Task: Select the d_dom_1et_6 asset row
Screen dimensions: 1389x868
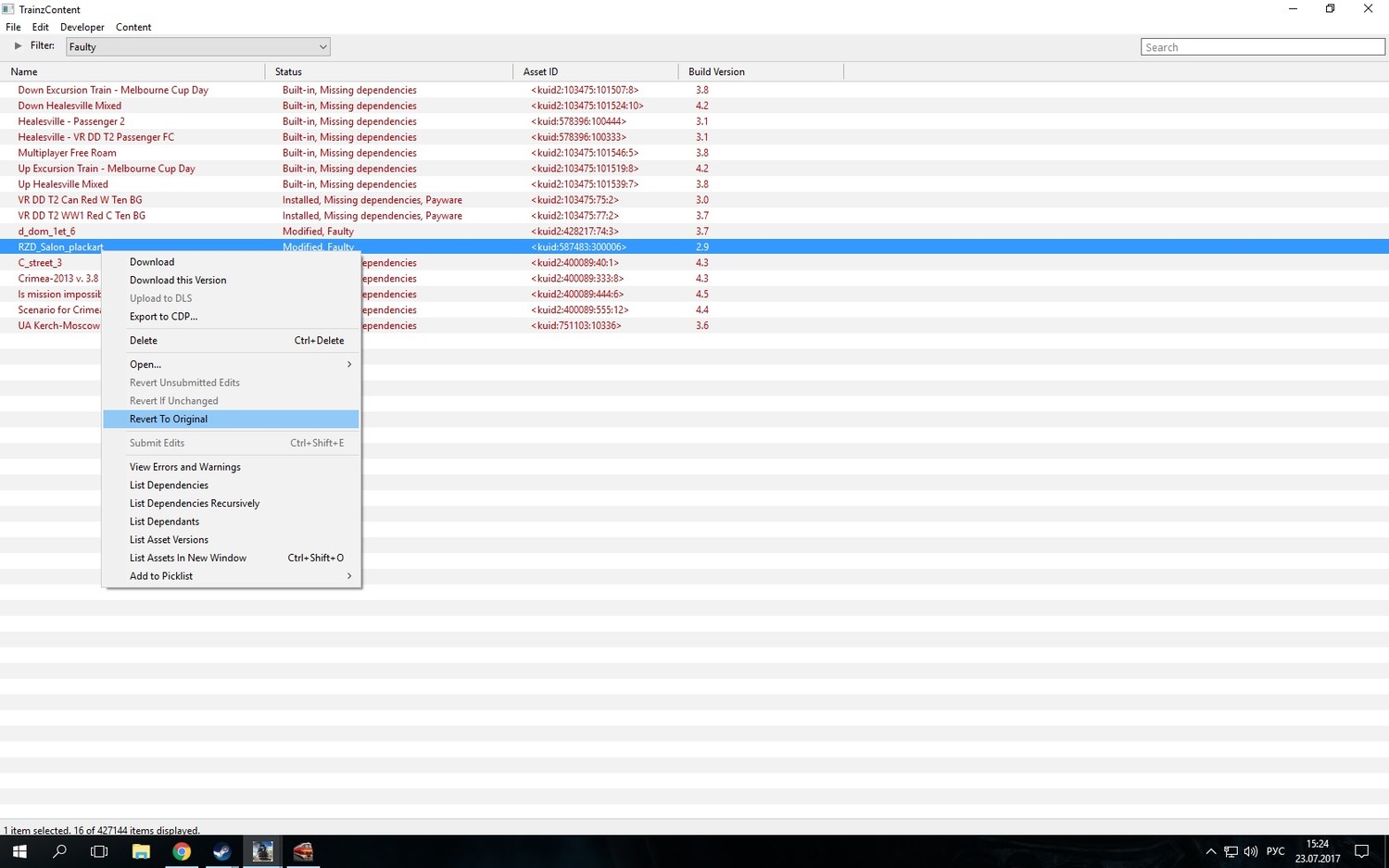Action: click(x=46, y=232)
